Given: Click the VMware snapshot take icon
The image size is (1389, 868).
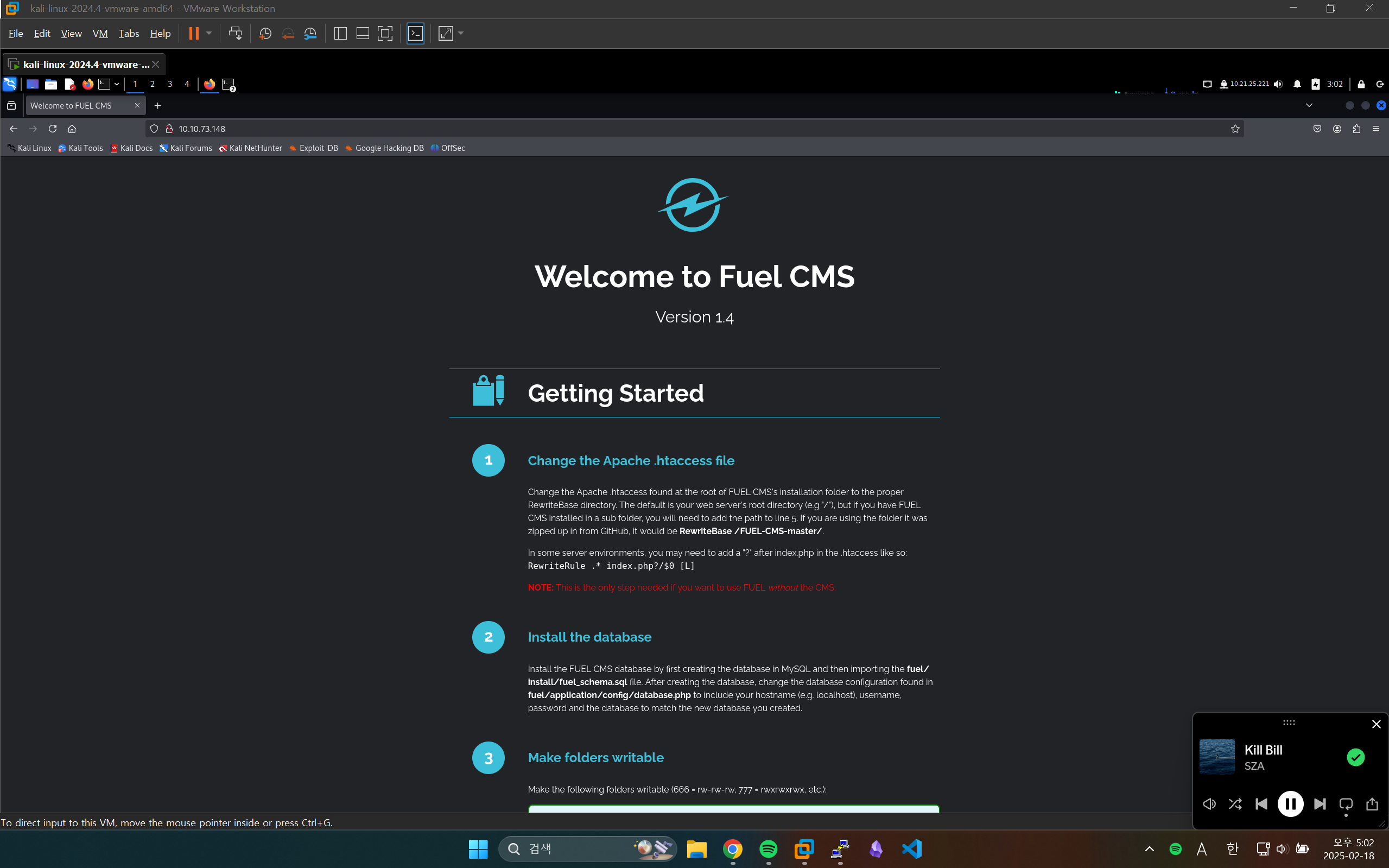Looking at the screenshot, I should click(x=265, y=33).
